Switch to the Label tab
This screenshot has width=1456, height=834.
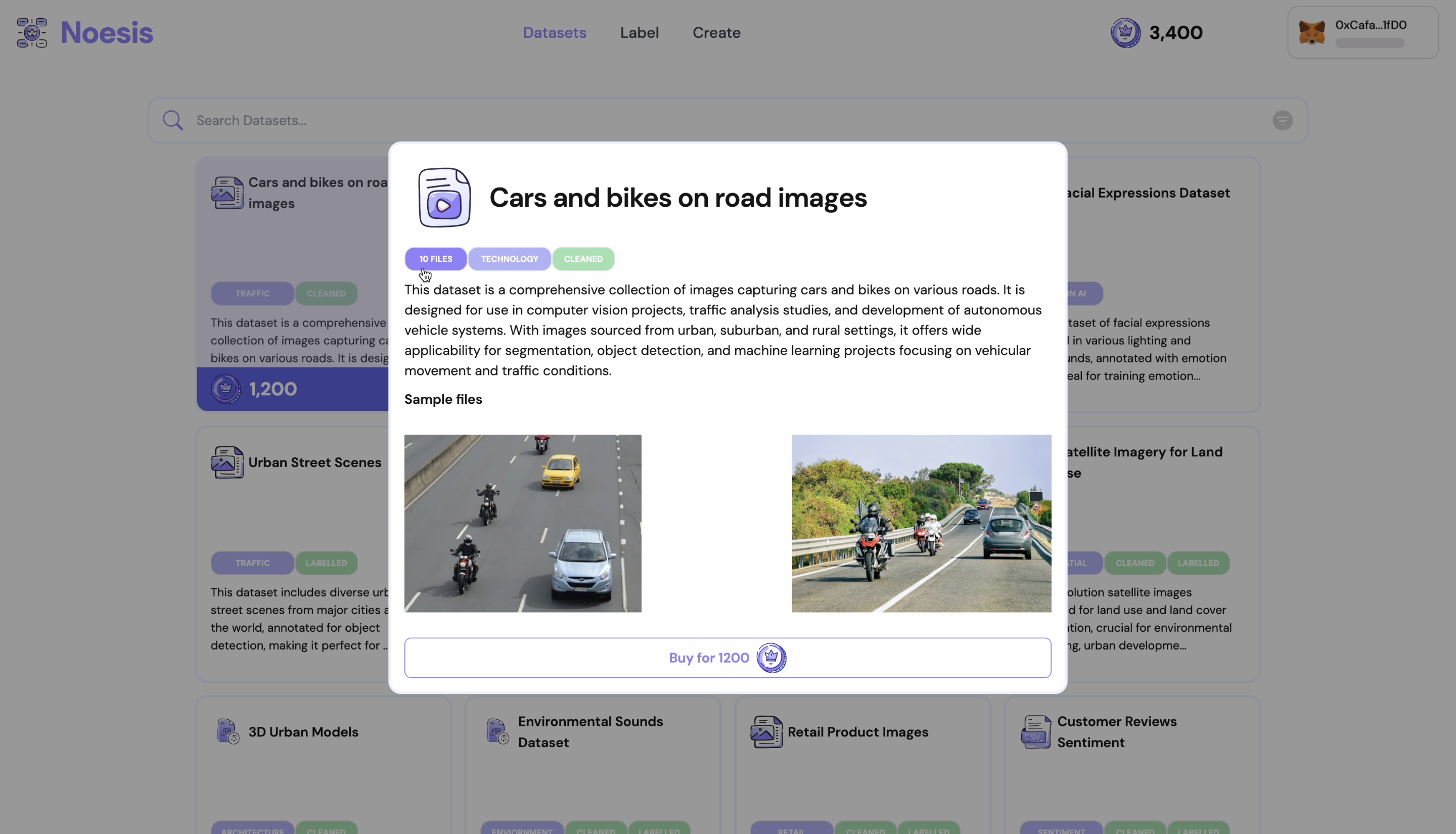(639, 33)
